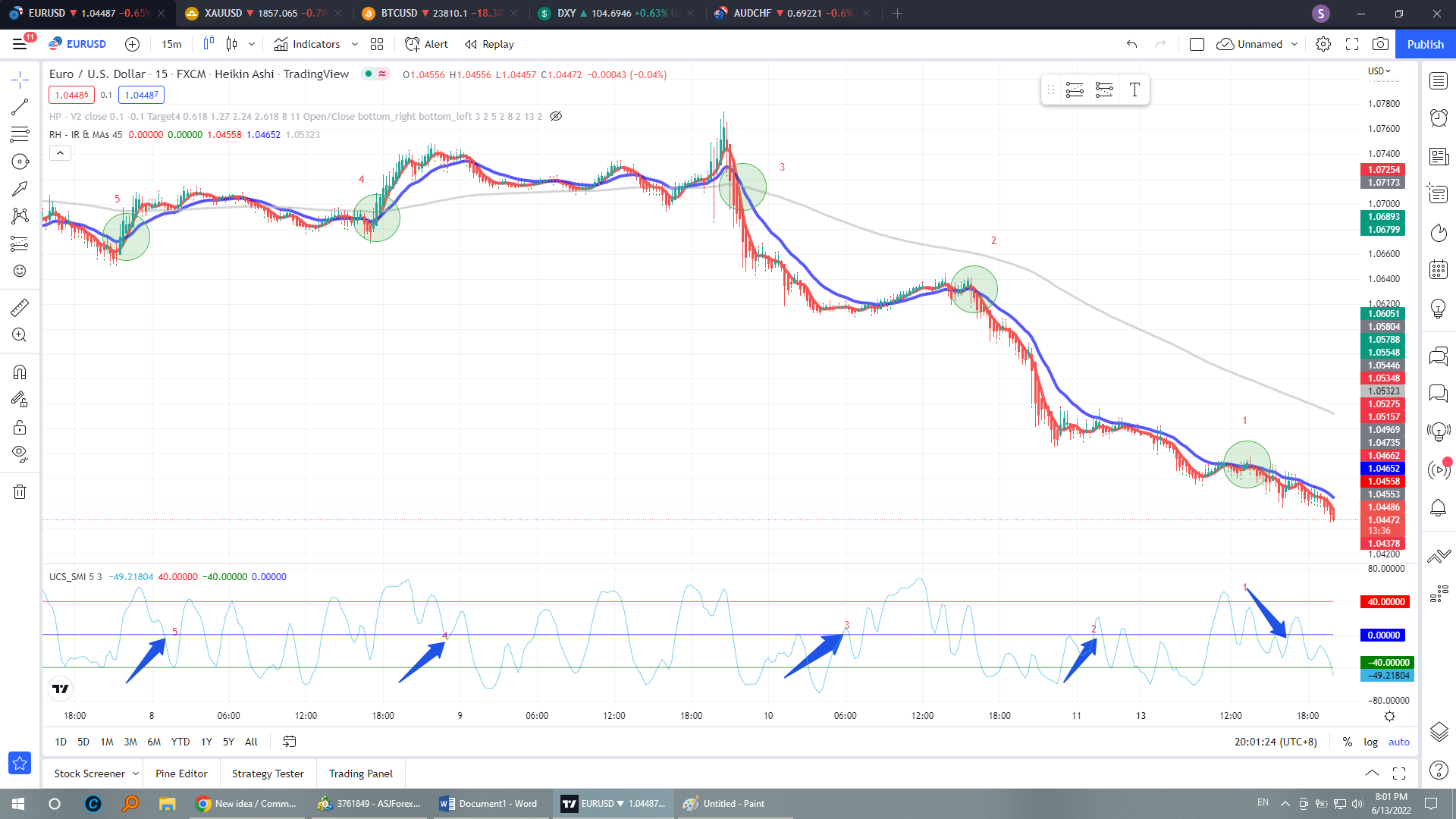Expand Stock Screener dropdown arrow
This screenshot has height=819, width=1456.
pos(136,773)
